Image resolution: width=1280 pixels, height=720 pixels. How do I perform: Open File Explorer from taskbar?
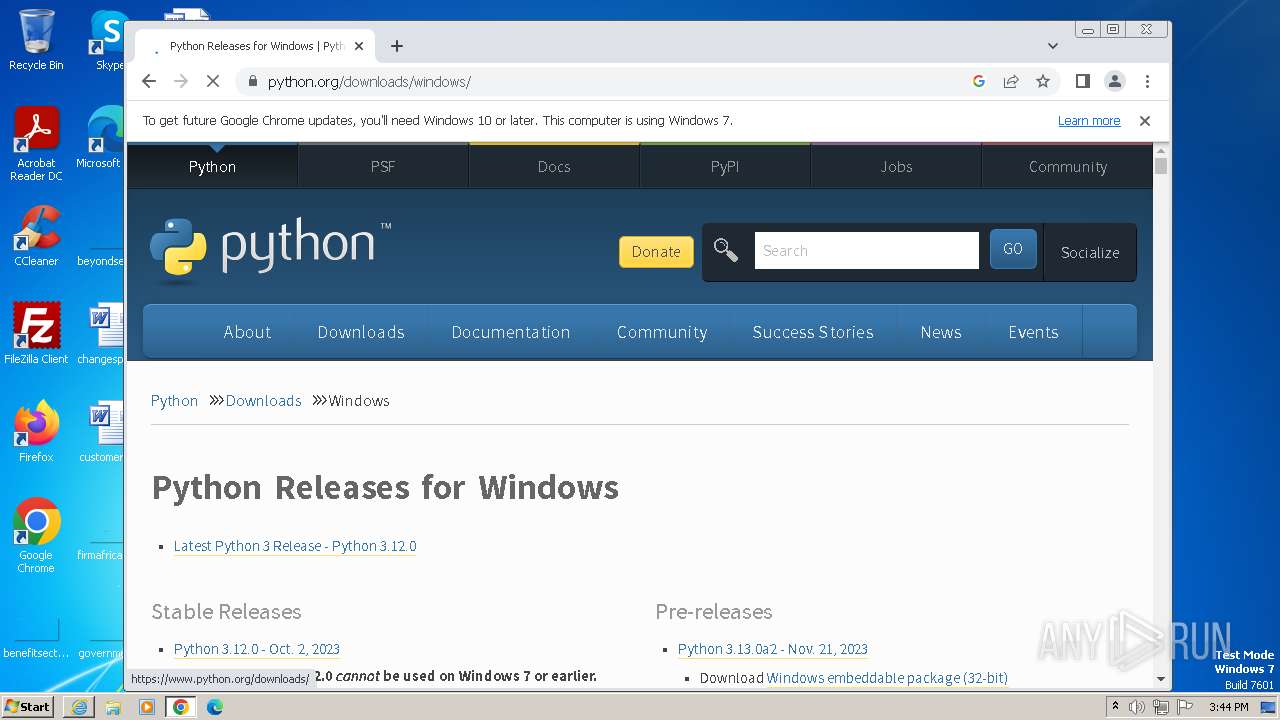(113, 707)
